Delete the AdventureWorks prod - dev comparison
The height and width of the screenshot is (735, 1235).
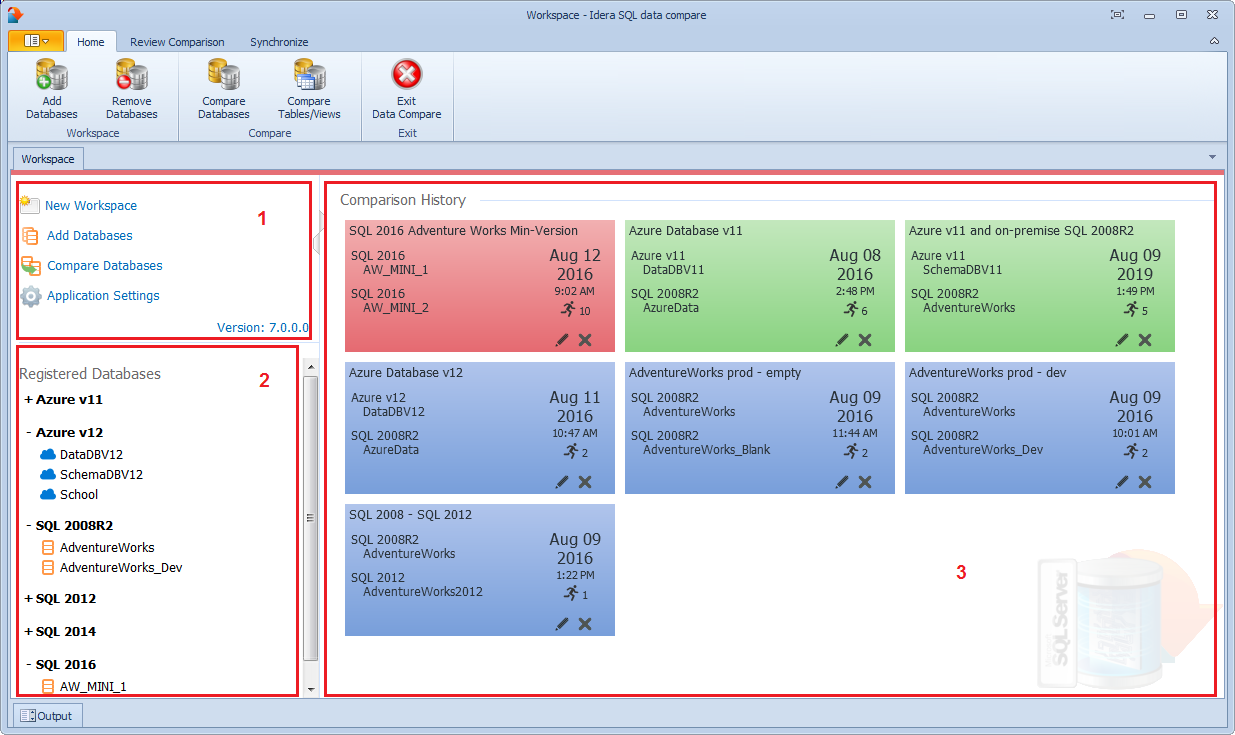click(1145, 482)
